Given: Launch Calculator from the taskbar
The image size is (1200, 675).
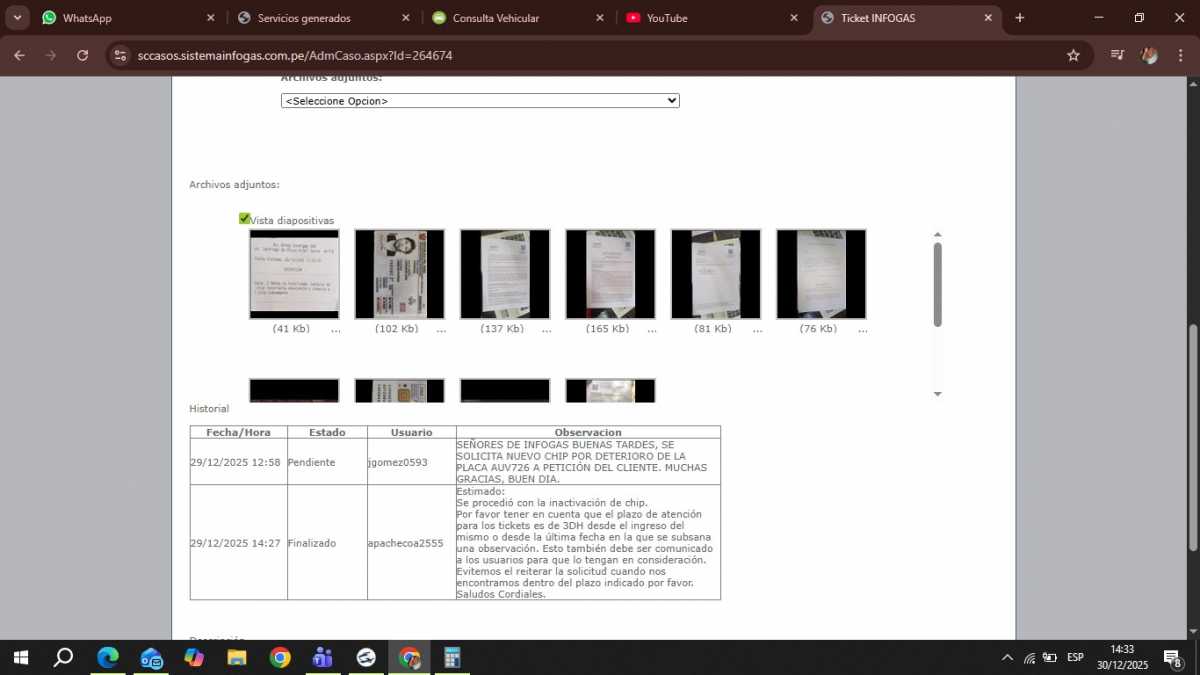Looking at the screenshot, I should click(452, 657).
